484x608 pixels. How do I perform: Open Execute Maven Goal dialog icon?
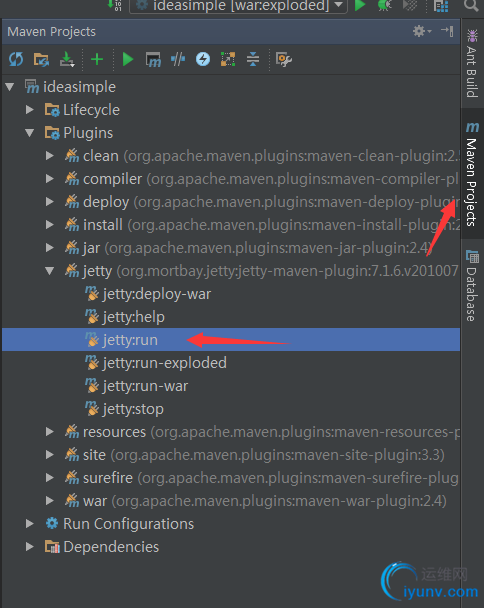pyautogui.click(x=153, y=59)
